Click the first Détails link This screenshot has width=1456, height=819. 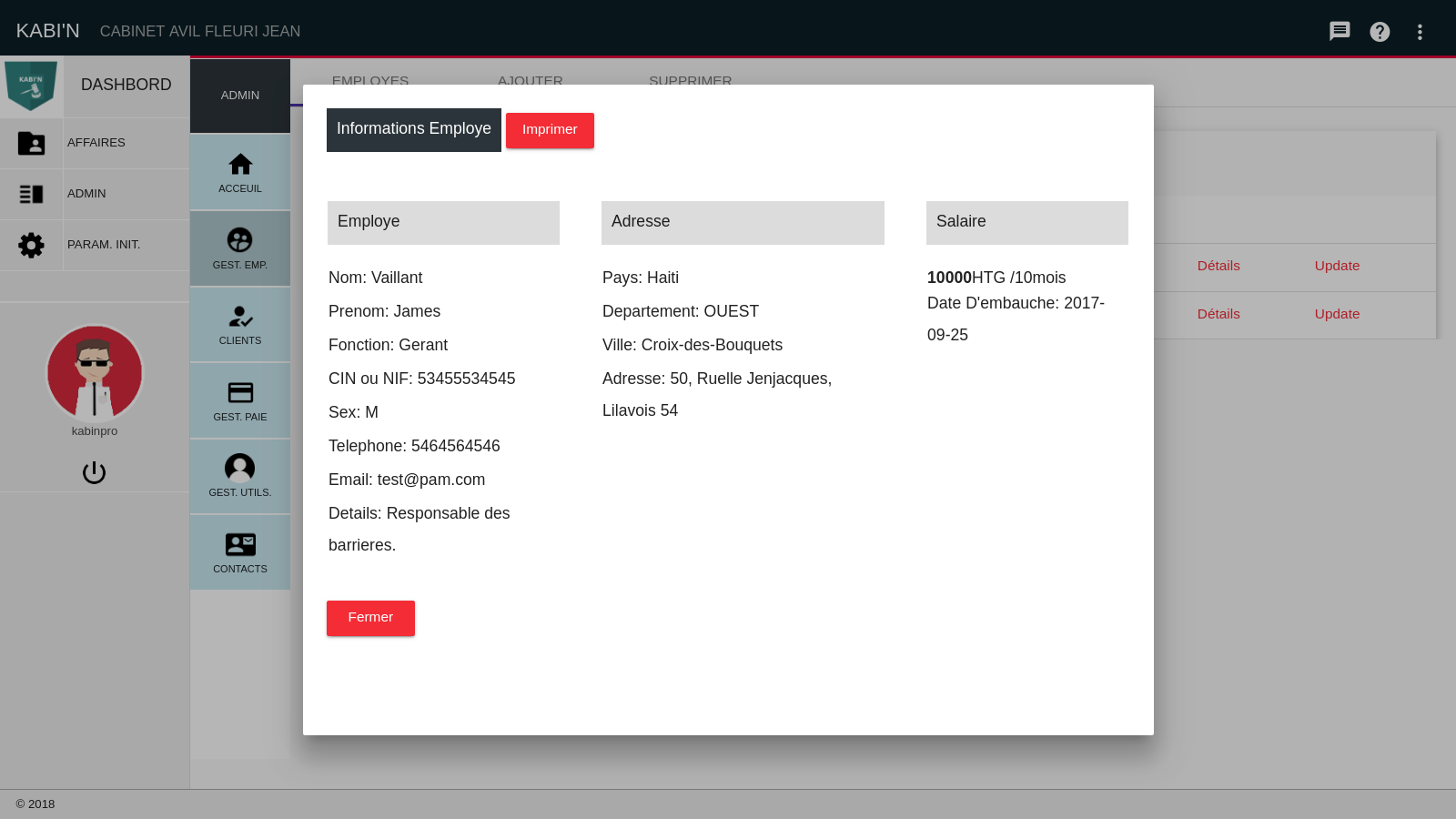click(1218, 266)
